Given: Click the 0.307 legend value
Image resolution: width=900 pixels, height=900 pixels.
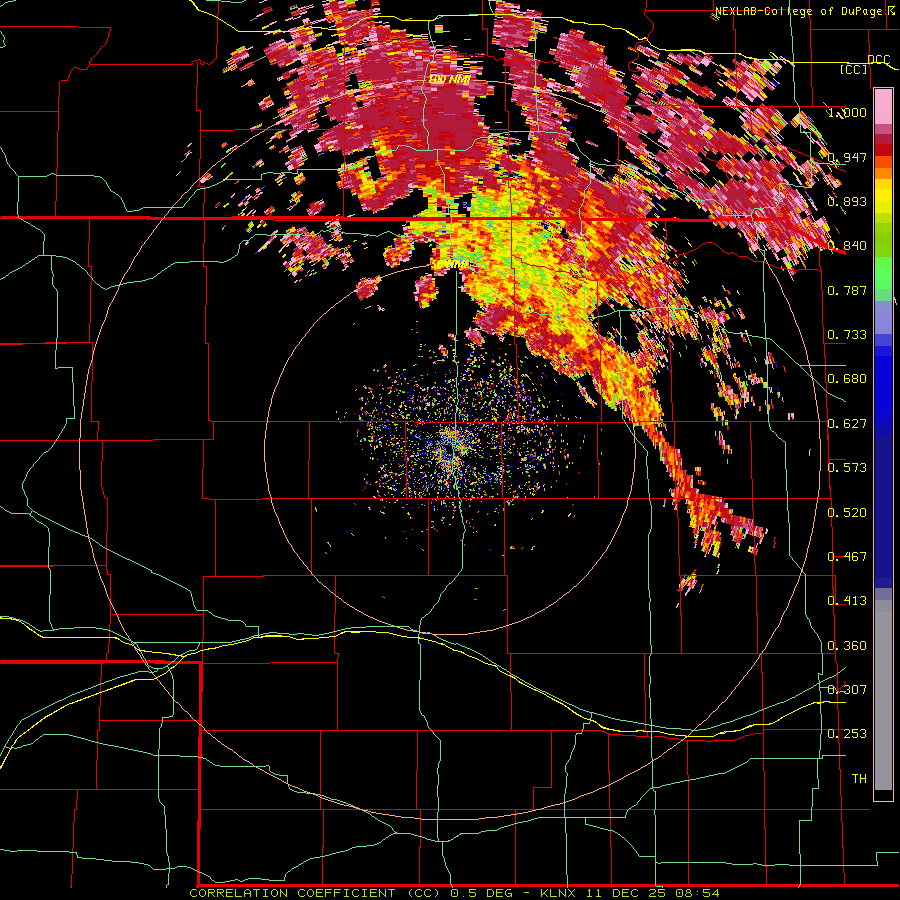Looking at the screenshot, I should pyautogui.click(x=847, y=689).
